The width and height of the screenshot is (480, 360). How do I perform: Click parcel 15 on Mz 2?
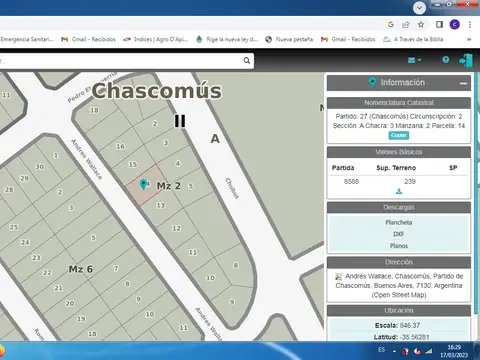(x=133, y=164)
